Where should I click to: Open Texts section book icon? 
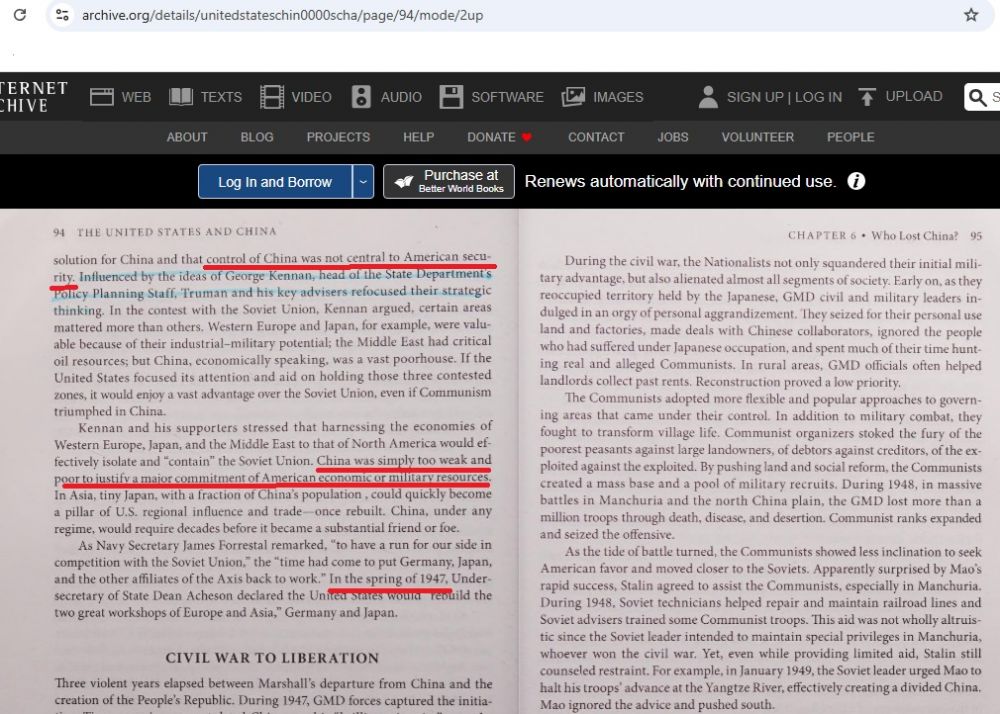click(181, 97)
